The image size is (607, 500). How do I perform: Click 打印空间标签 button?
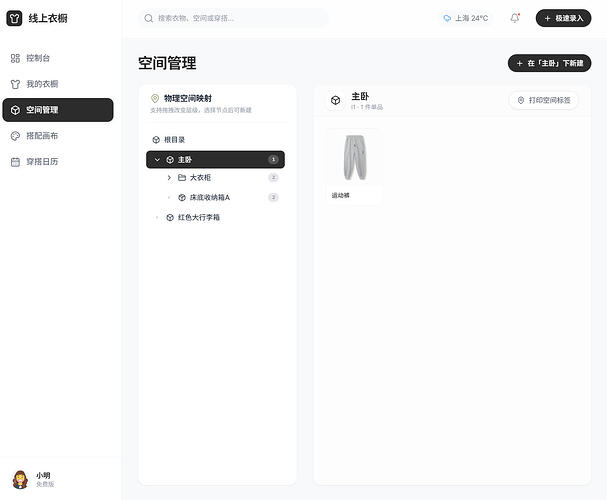[544, 100]
